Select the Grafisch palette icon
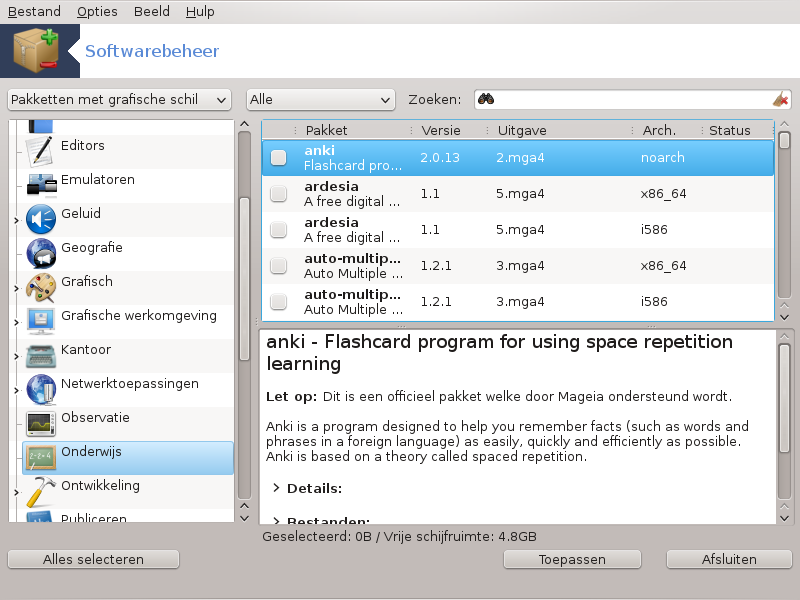800x600 pixels. click(x=40, y=286)
